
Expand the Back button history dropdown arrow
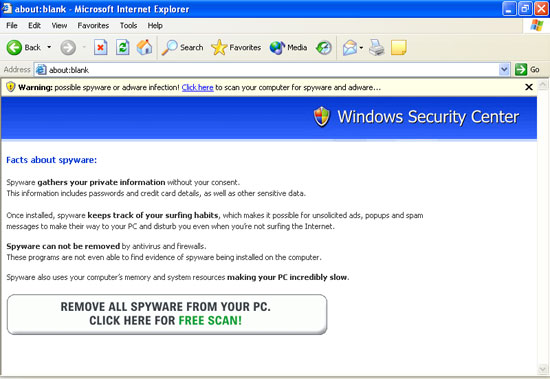pos(49,47)
